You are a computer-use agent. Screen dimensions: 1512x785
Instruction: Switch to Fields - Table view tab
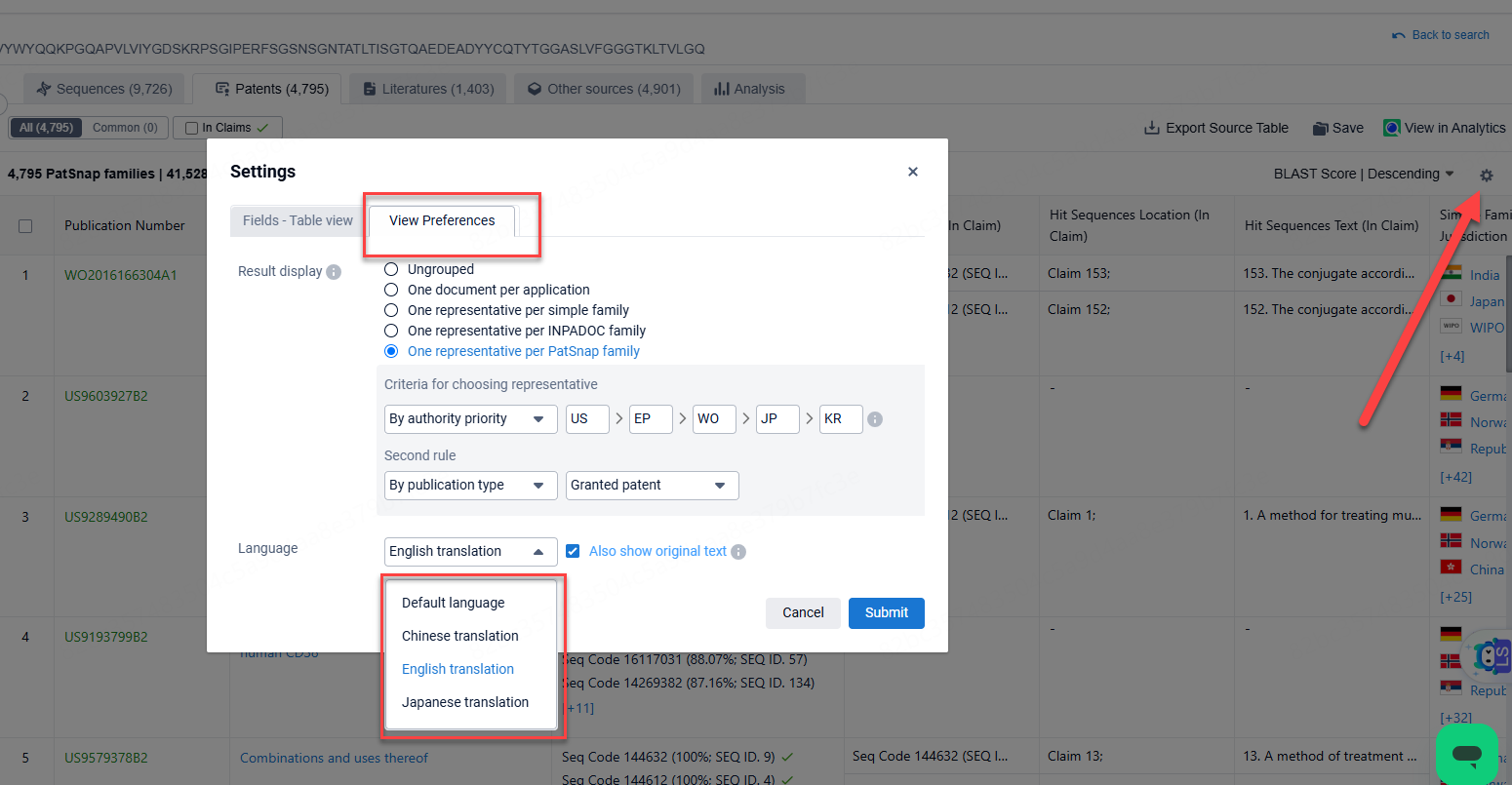(298, 220)
